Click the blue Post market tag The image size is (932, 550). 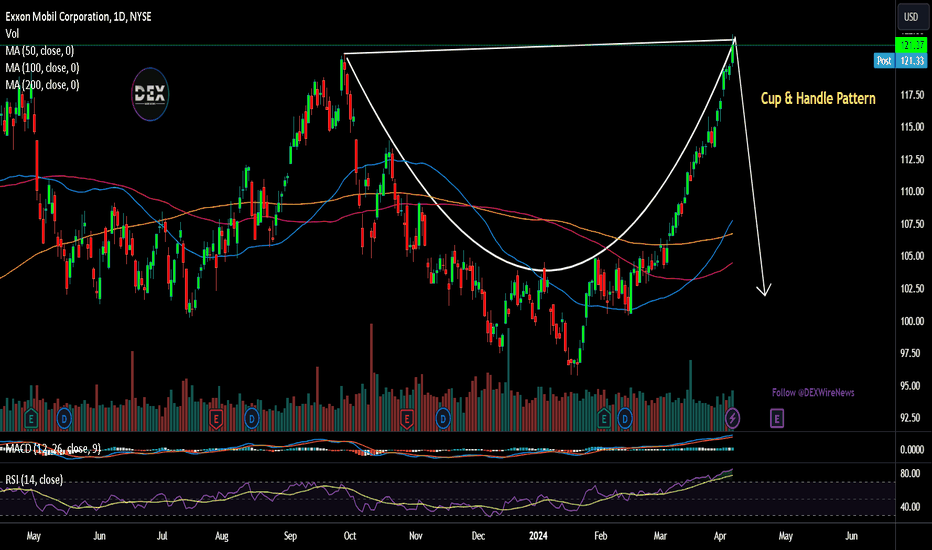884,61
